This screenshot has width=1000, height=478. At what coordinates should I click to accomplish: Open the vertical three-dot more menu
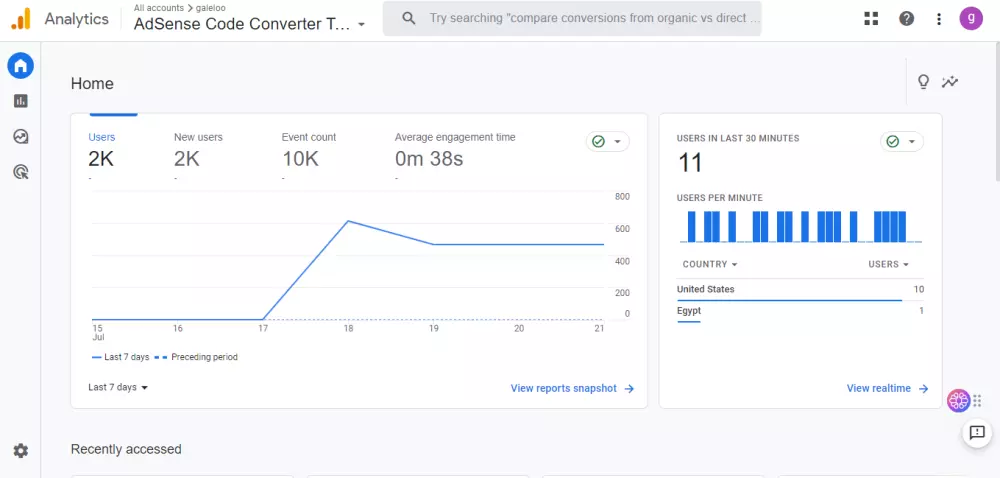pyautogui.click(x=938, y=18)
